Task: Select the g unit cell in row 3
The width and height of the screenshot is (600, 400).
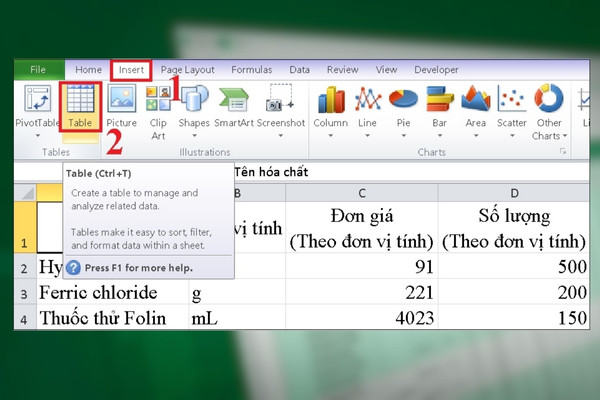Action: pos(237,292)
